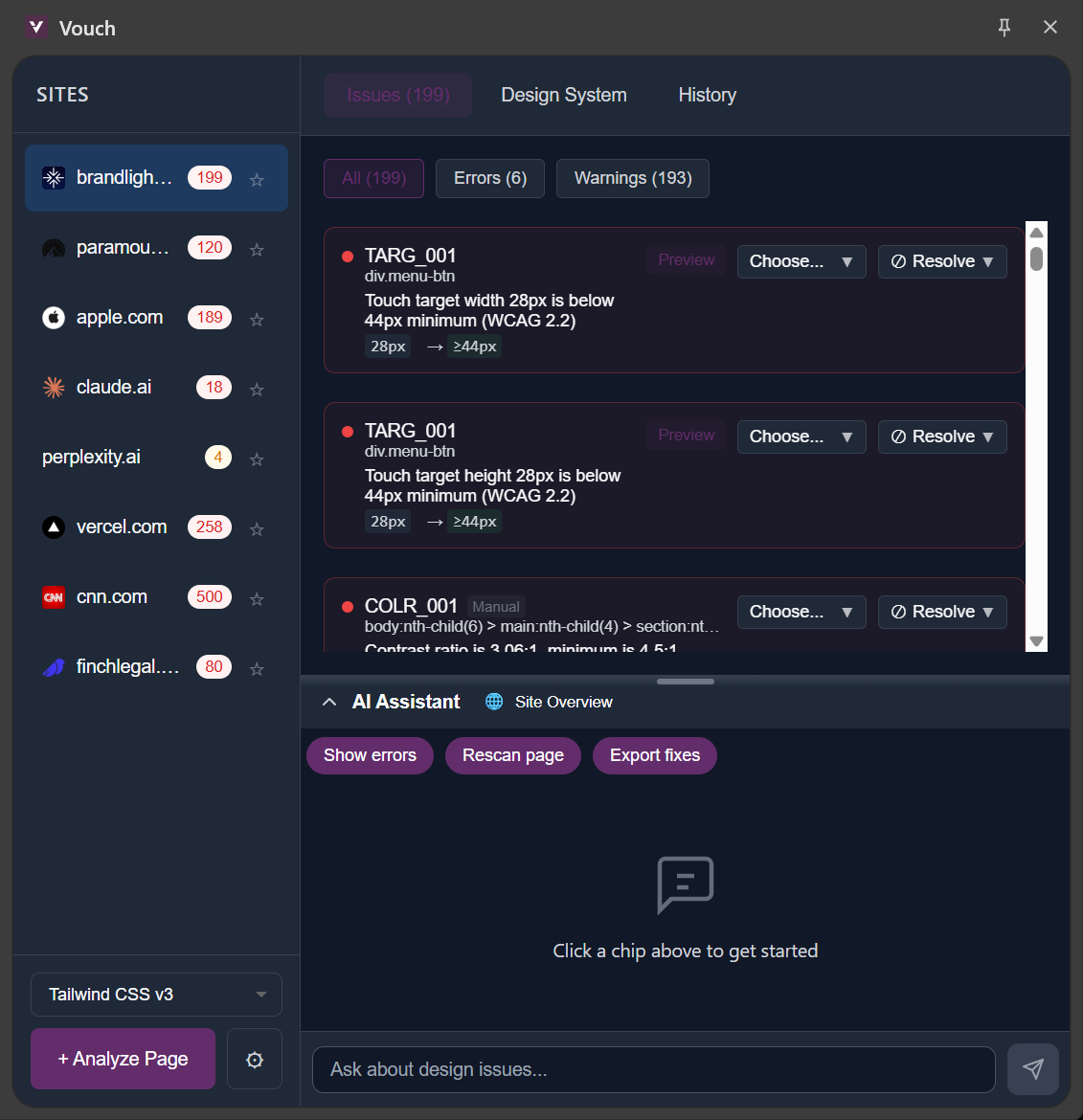Click the send message paper plane icon

[x=1032, y=1069]
